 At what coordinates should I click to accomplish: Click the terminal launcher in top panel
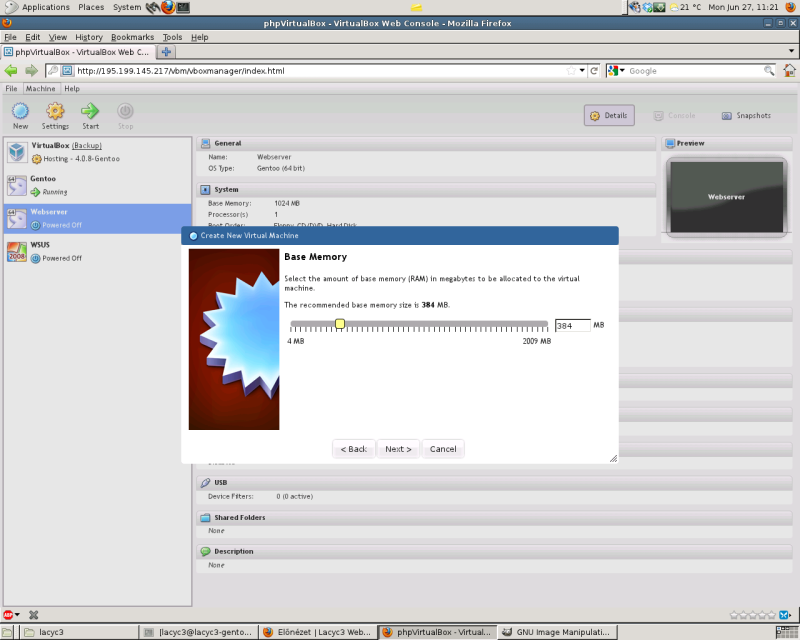tap(183, 7)
